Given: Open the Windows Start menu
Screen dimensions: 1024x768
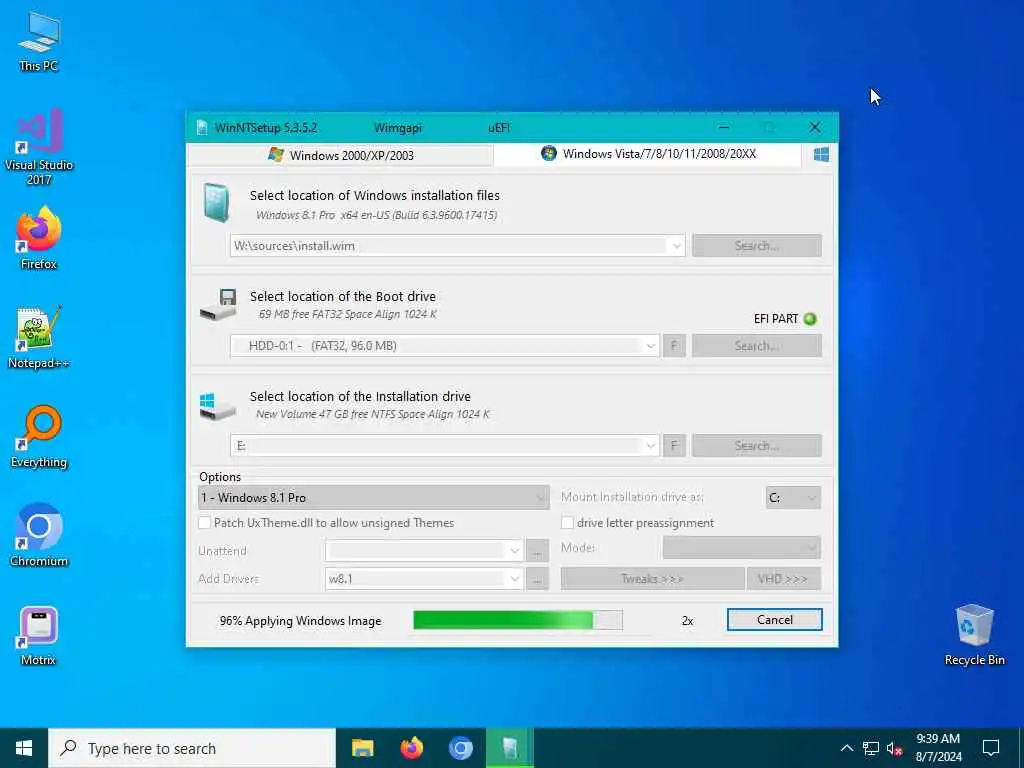Looking at the screenshot, I should 24,748.
